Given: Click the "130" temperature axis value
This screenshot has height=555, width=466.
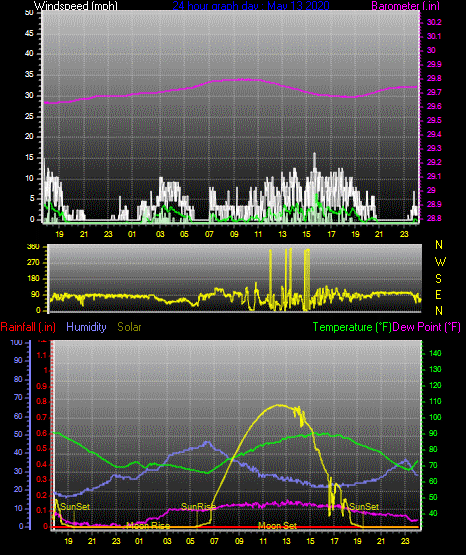Looking at the screenshot, I should [x=435, y=369].
